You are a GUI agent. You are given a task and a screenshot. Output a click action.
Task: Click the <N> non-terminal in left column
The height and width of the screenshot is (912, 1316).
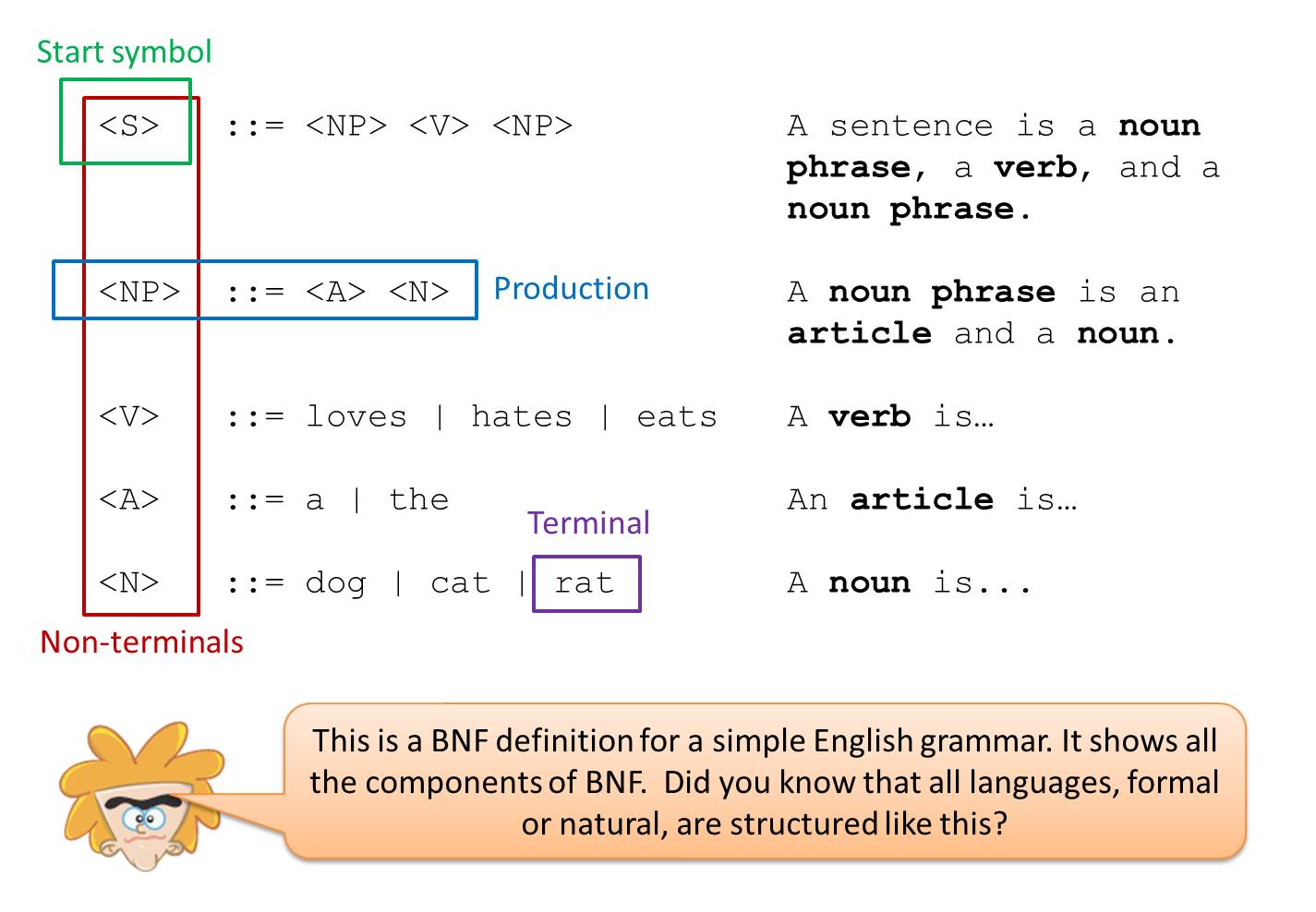point(129,582)
